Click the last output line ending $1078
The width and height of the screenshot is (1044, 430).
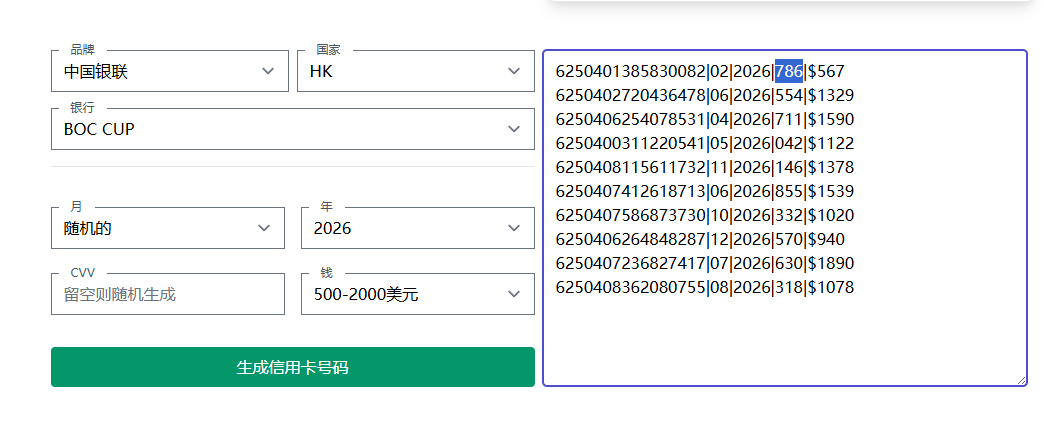pos(704,287)
